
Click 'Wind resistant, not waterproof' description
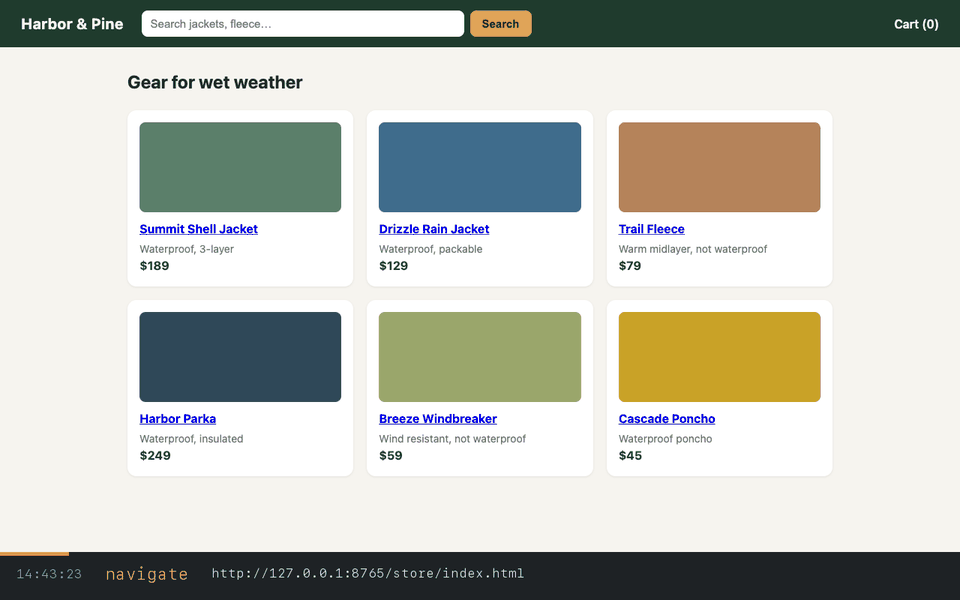pos(452,439)
